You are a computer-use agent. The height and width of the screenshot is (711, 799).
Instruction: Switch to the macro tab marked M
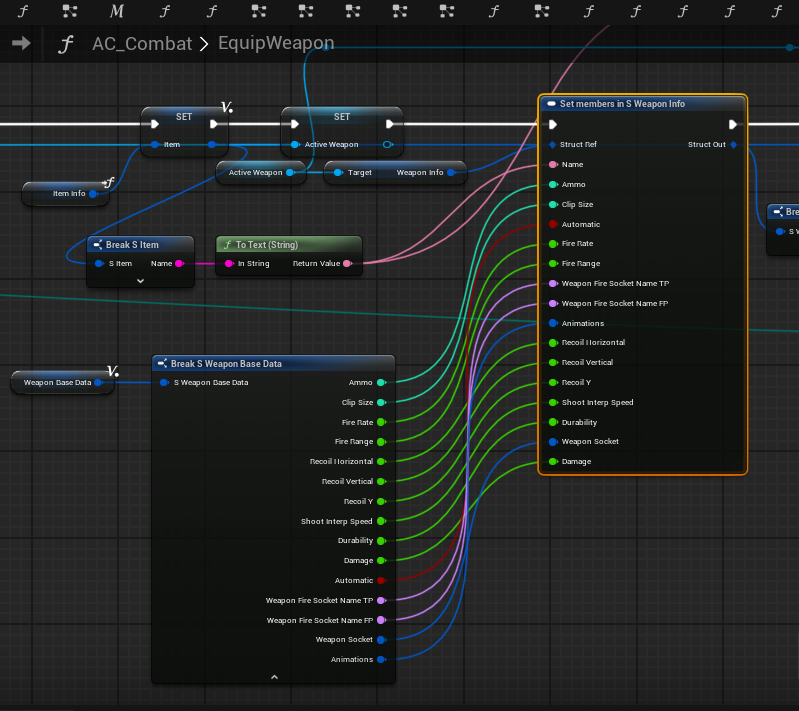click(117, 11)
